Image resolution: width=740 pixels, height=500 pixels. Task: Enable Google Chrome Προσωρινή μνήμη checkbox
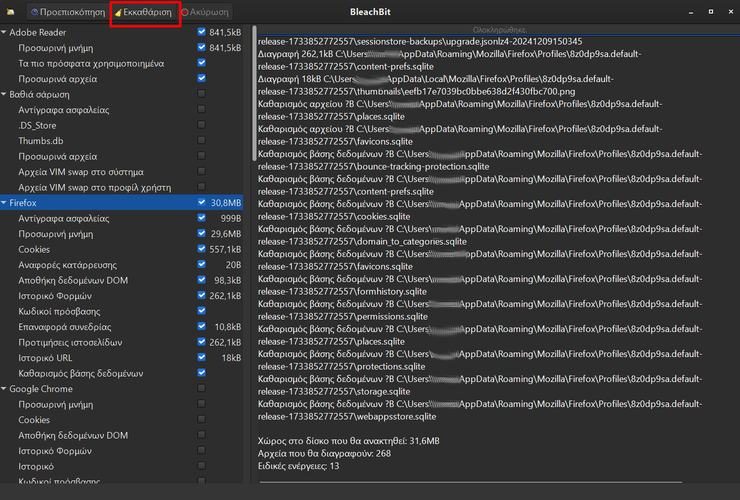click(x=202, y=404)
